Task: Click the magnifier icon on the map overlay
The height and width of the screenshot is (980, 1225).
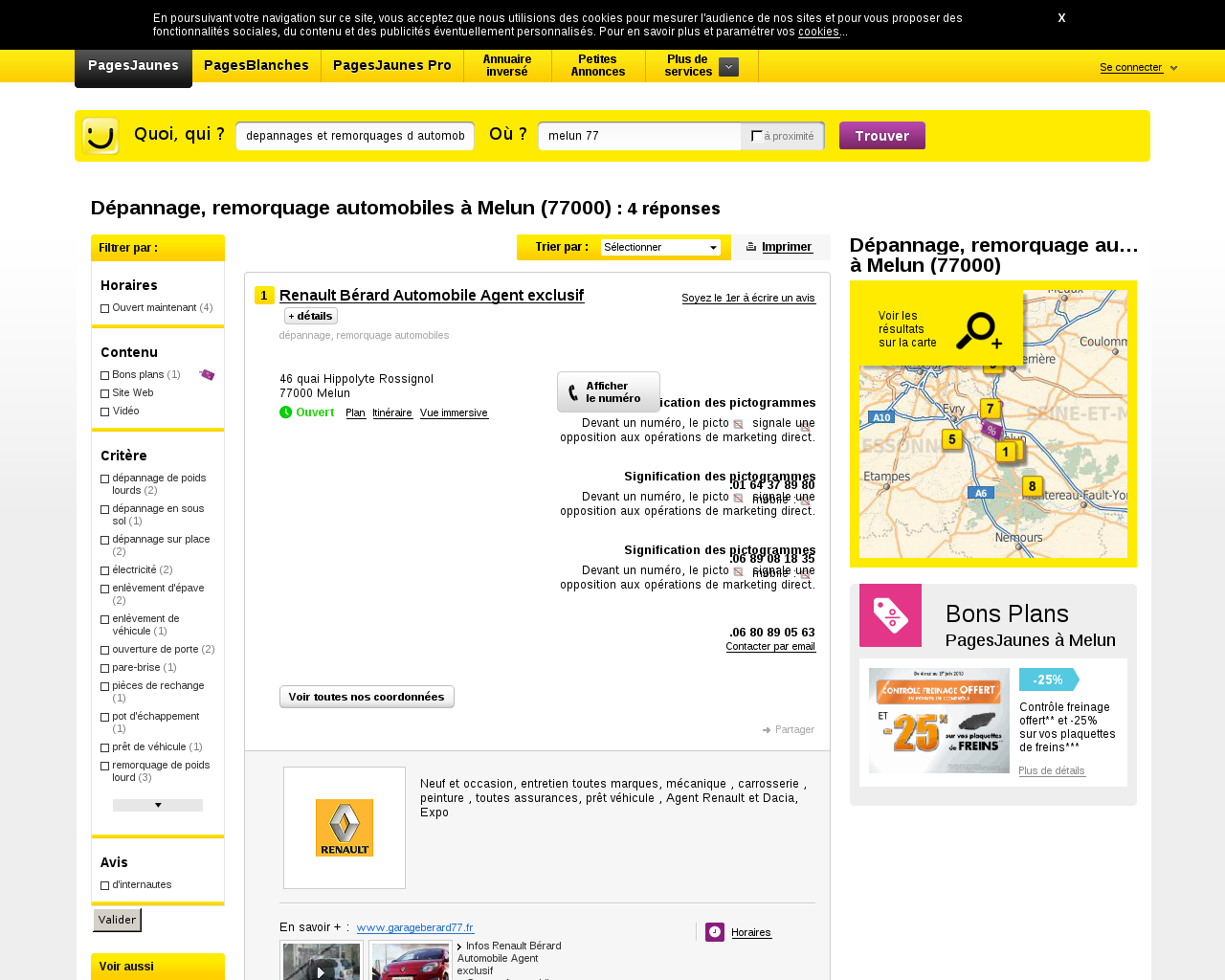Action: pos(978,330)
